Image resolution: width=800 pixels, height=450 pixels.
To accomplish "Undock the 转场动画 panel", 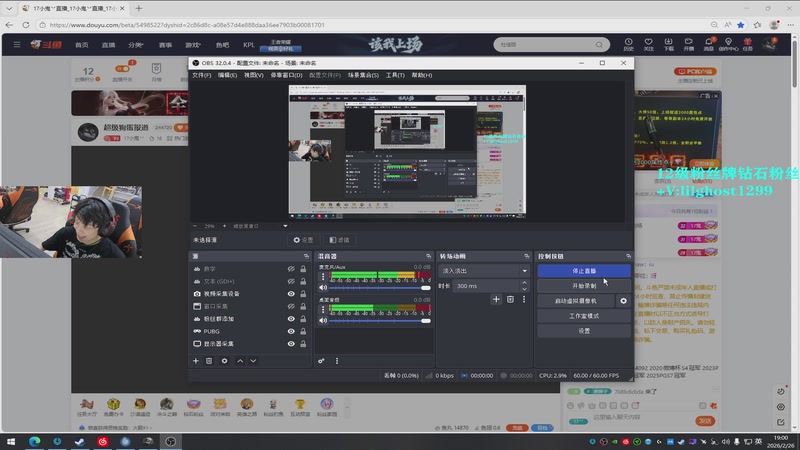I will 527,256.
